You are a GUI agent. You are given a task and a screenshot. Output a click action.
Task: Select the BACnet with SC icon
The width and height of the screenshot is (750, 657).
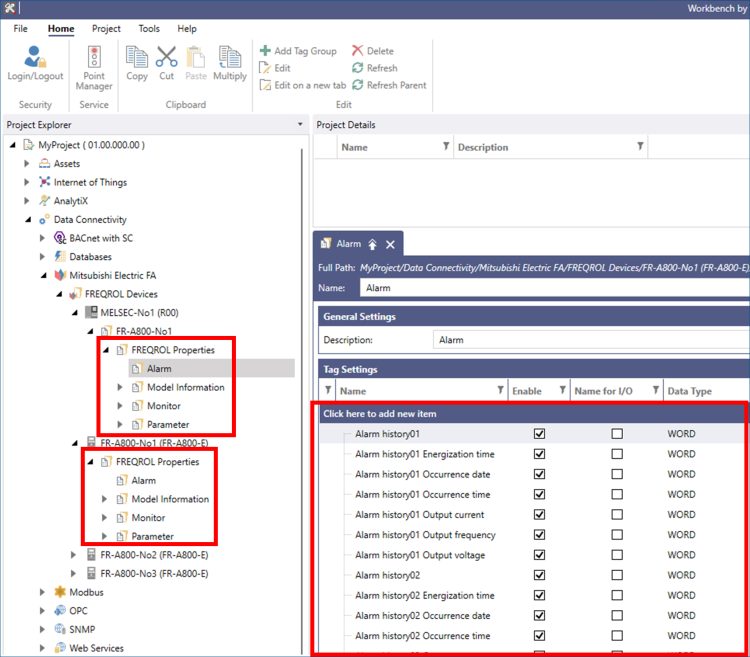[60, 238]
